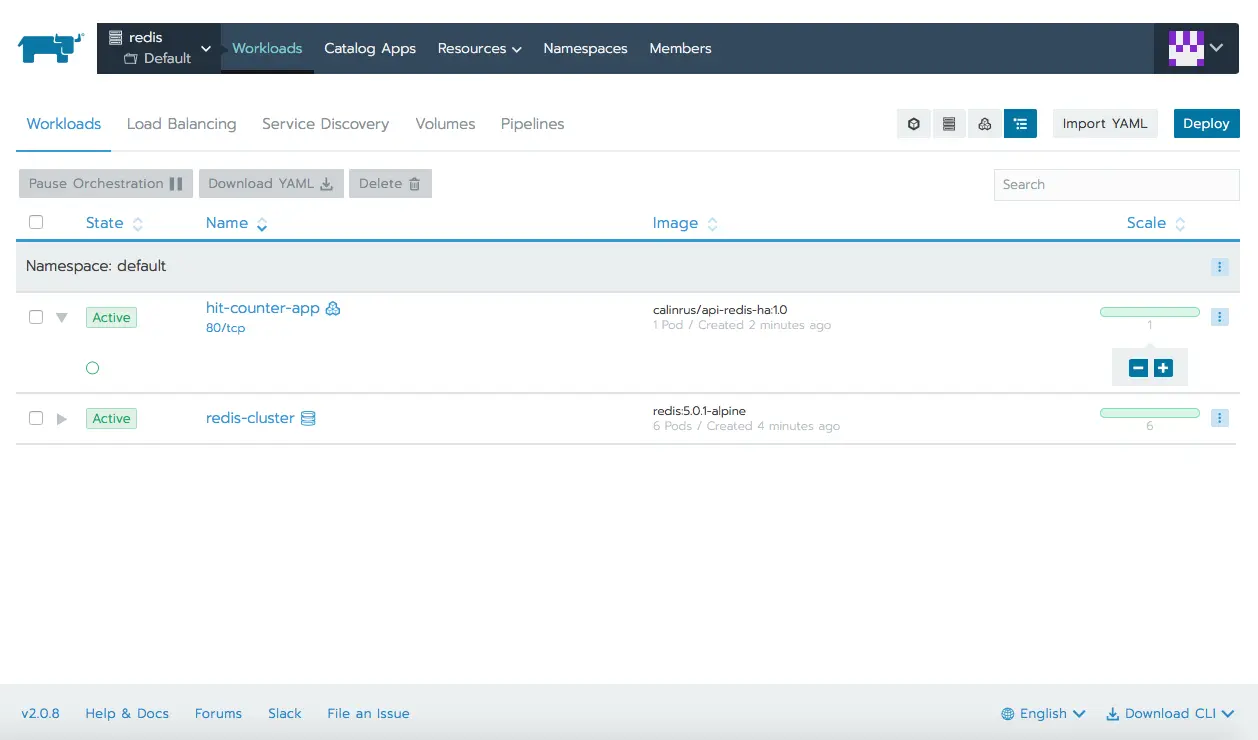The height and width of the screenshot is (740, 1258).
Task: Open the Slack link
Action: [285, 713]
